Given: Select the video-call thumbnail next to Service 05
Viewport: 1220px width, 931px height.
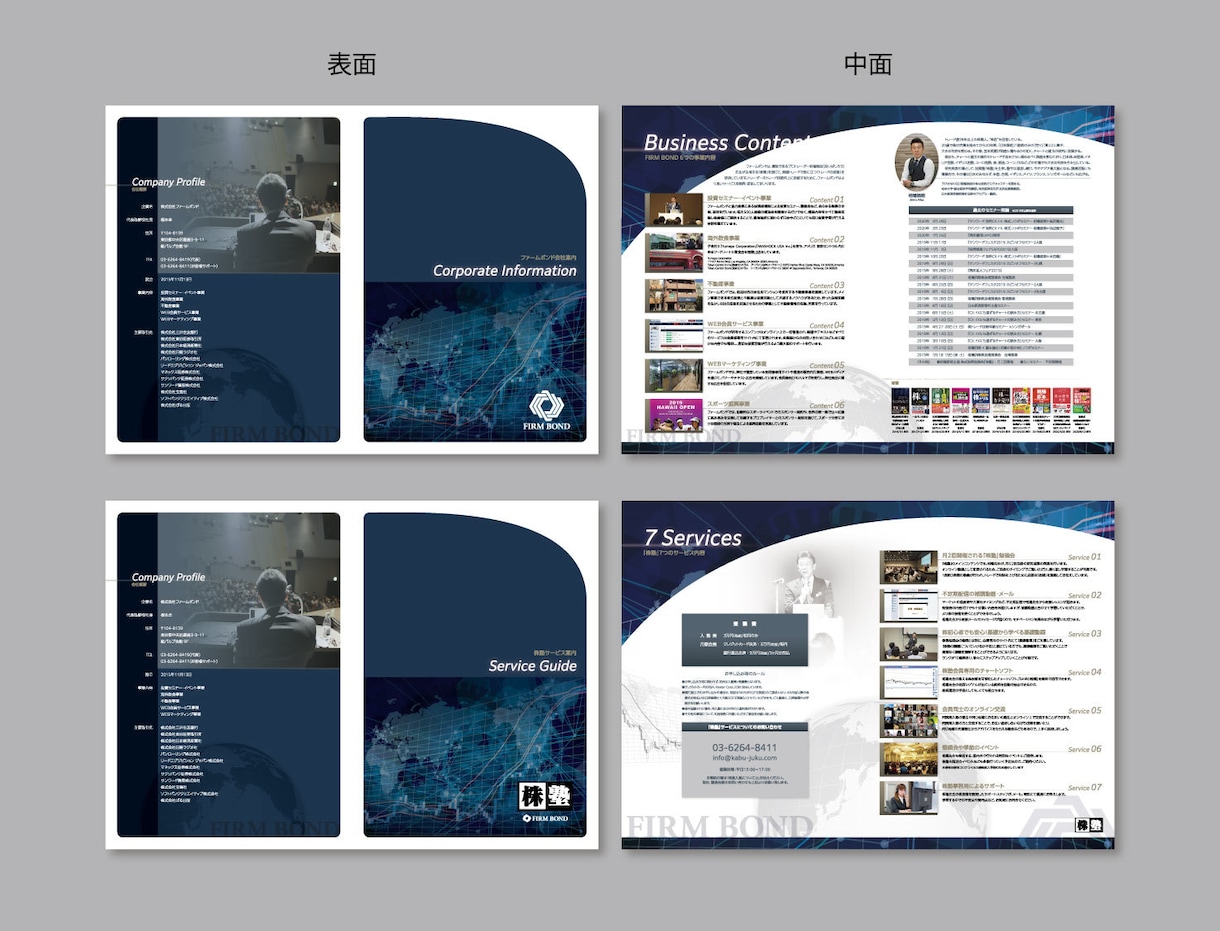Looking at the screenshot, I should tap(908, 720).
